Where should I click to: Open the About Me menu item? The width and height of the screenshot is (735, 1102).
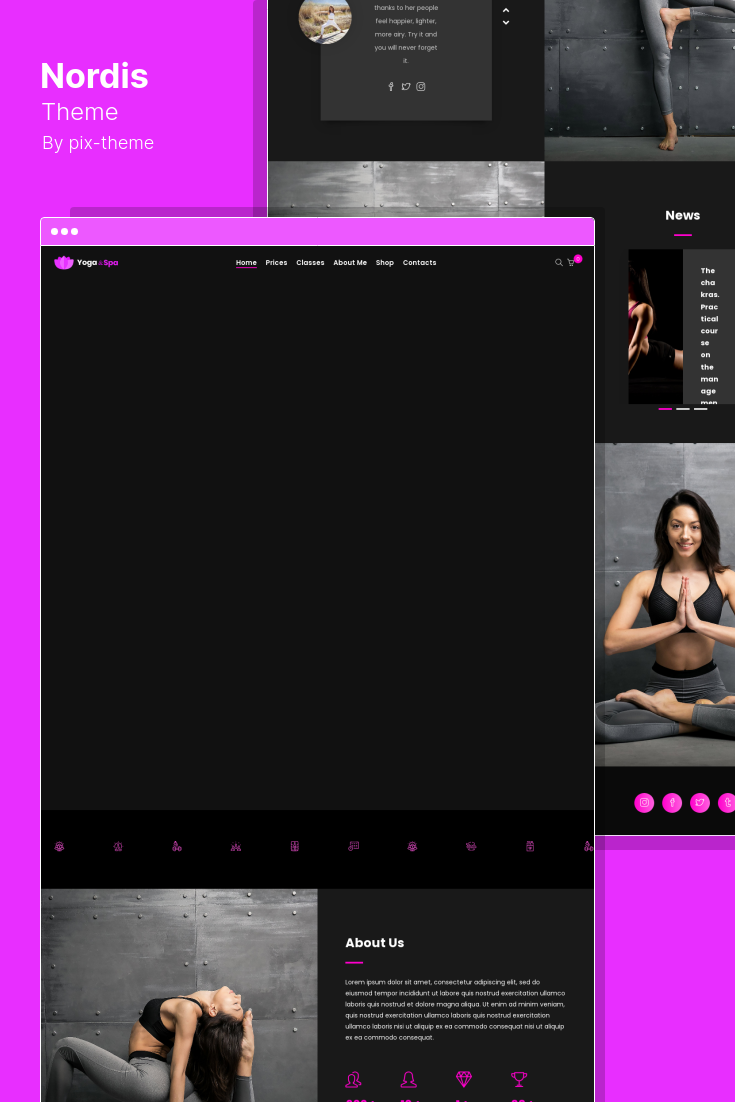coord(350,263)
